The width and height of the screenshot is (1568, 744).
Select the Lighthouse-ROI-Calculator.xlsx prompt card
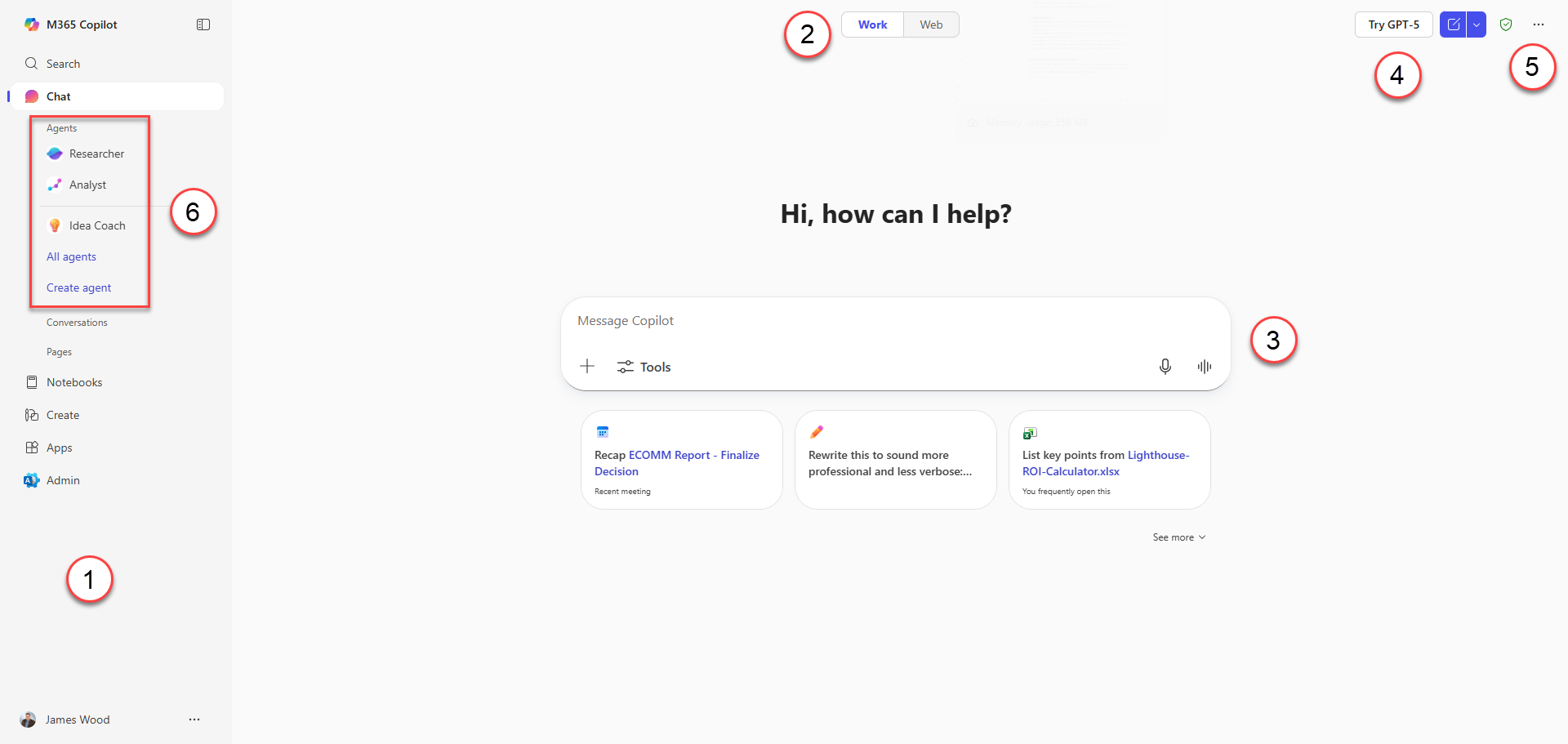click(1110, 460)
